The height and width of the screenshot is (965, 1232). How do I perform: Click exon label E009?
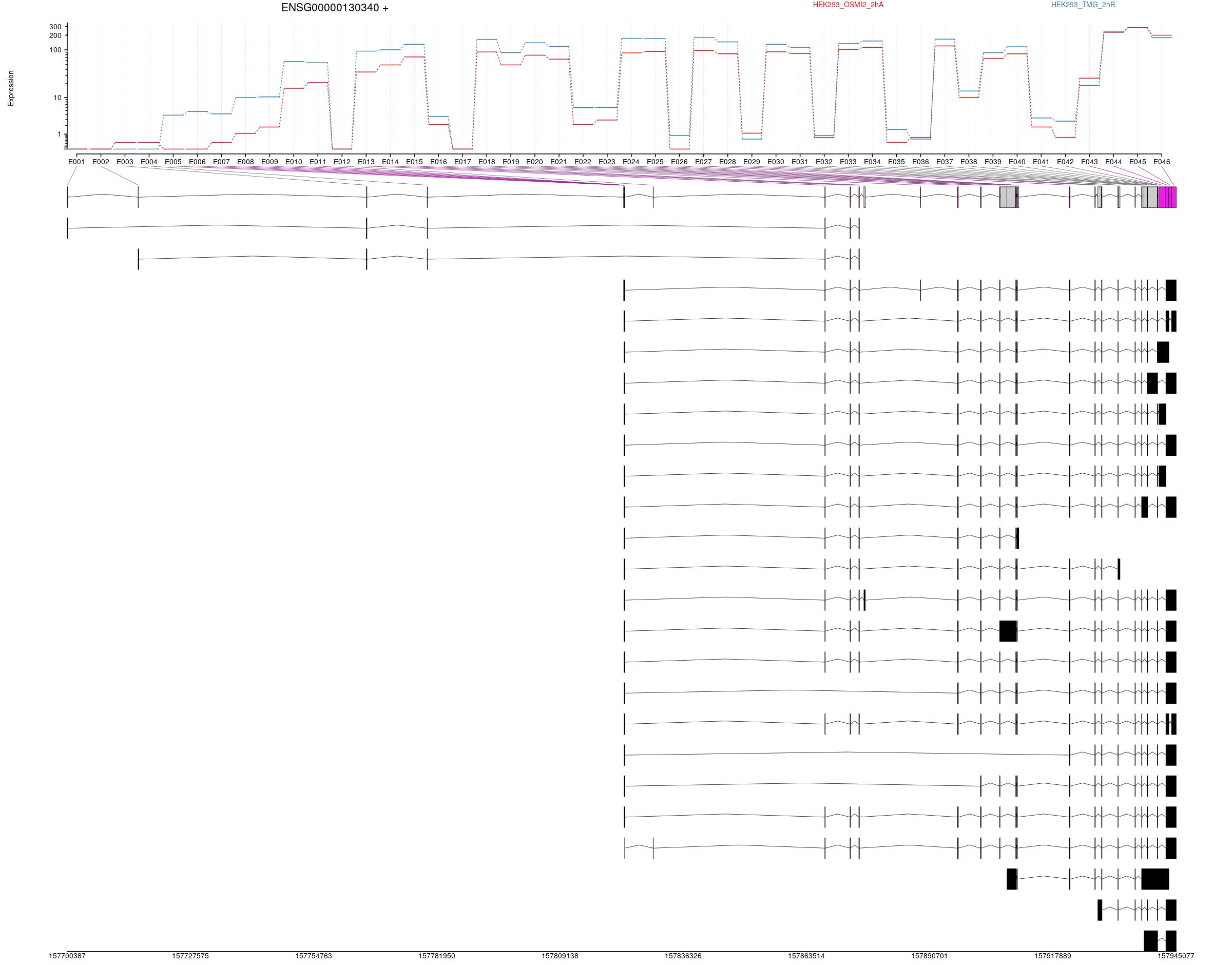pyautogui.click(x=270, y=162)
